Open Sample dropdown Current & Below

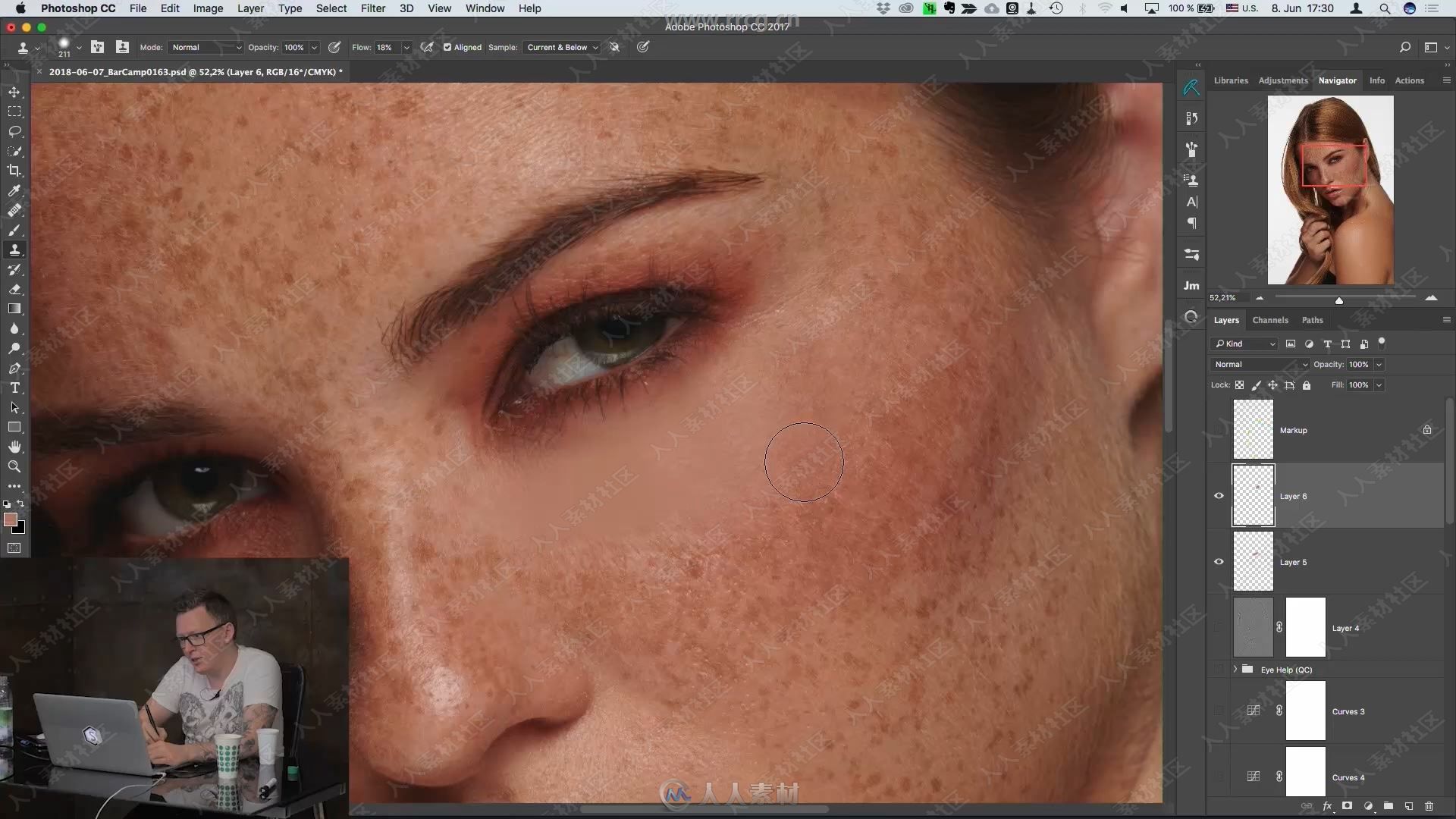[562, 47]
